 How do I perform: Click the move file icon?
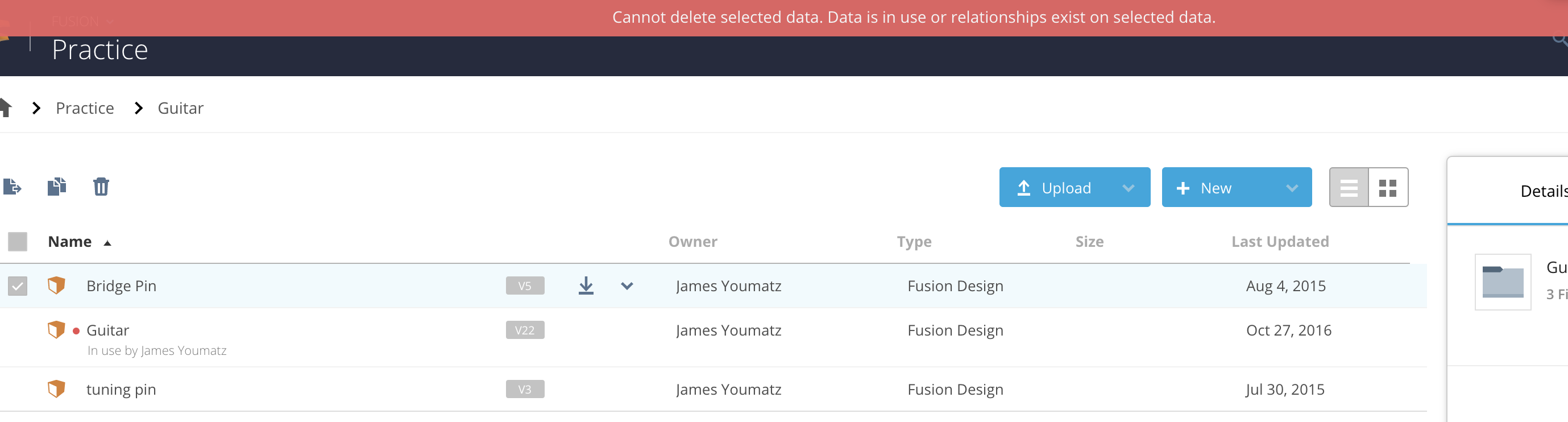click(x=12, y=187)
